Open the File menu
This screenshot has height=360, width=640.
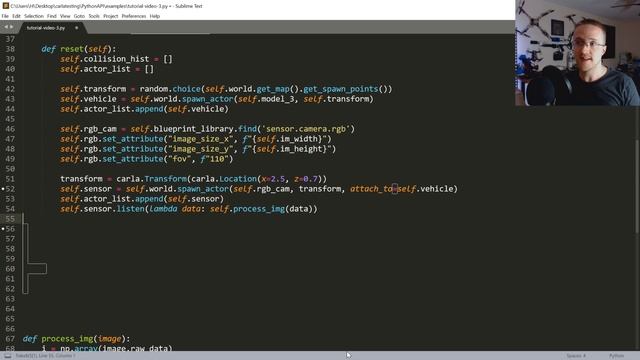coord(5,16)
